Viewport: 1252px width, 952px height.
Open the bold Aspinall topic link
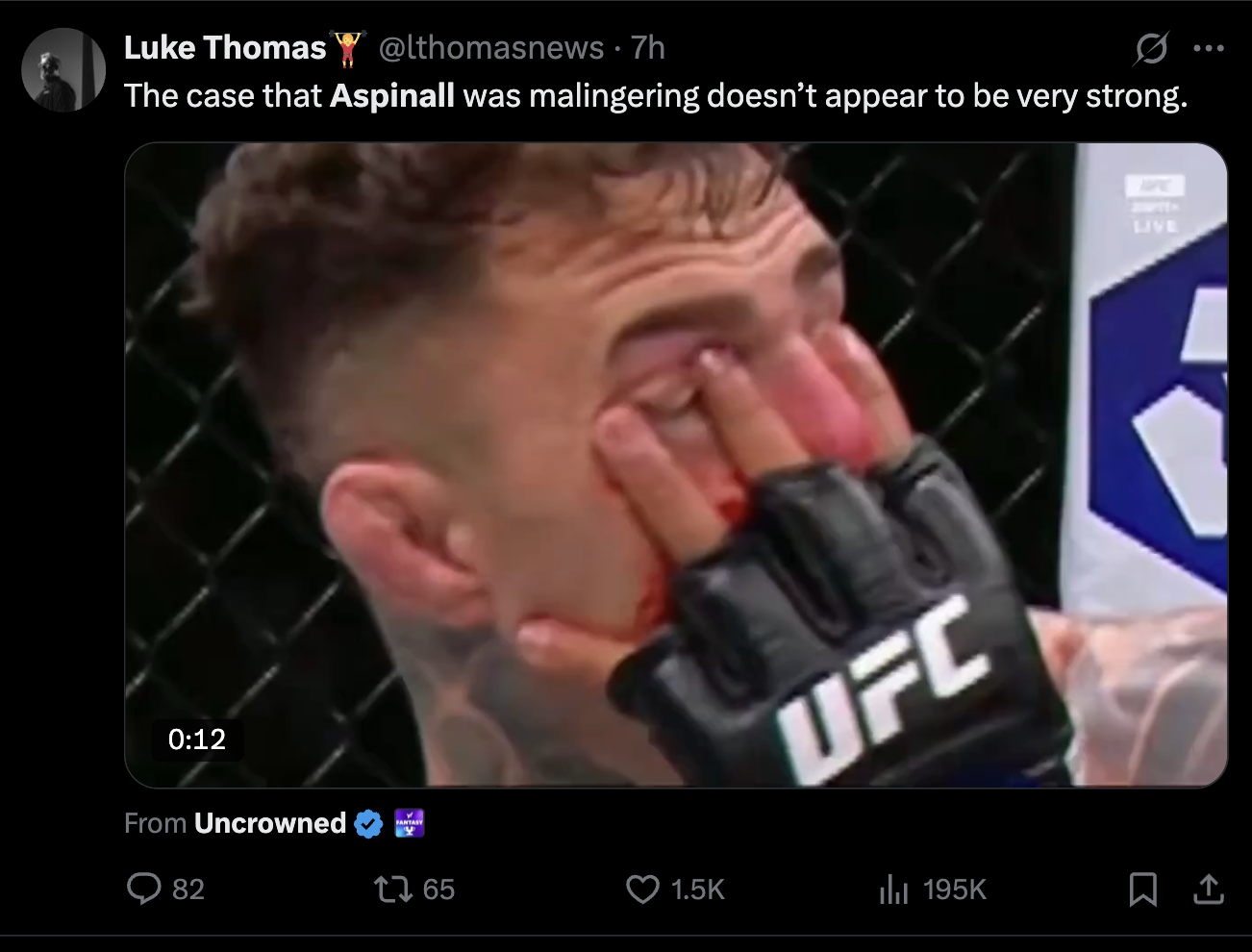point(392,95)
